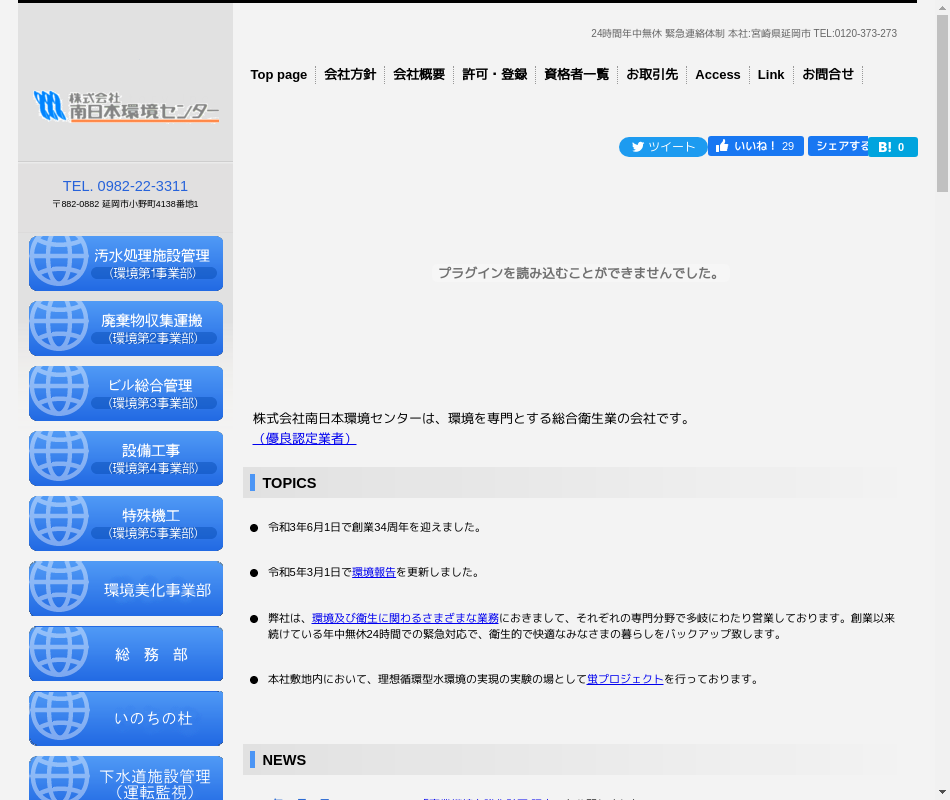Screen dimensions: 950x800
Task: Select the 設備工事 department banner
Action: click(126, 458)
